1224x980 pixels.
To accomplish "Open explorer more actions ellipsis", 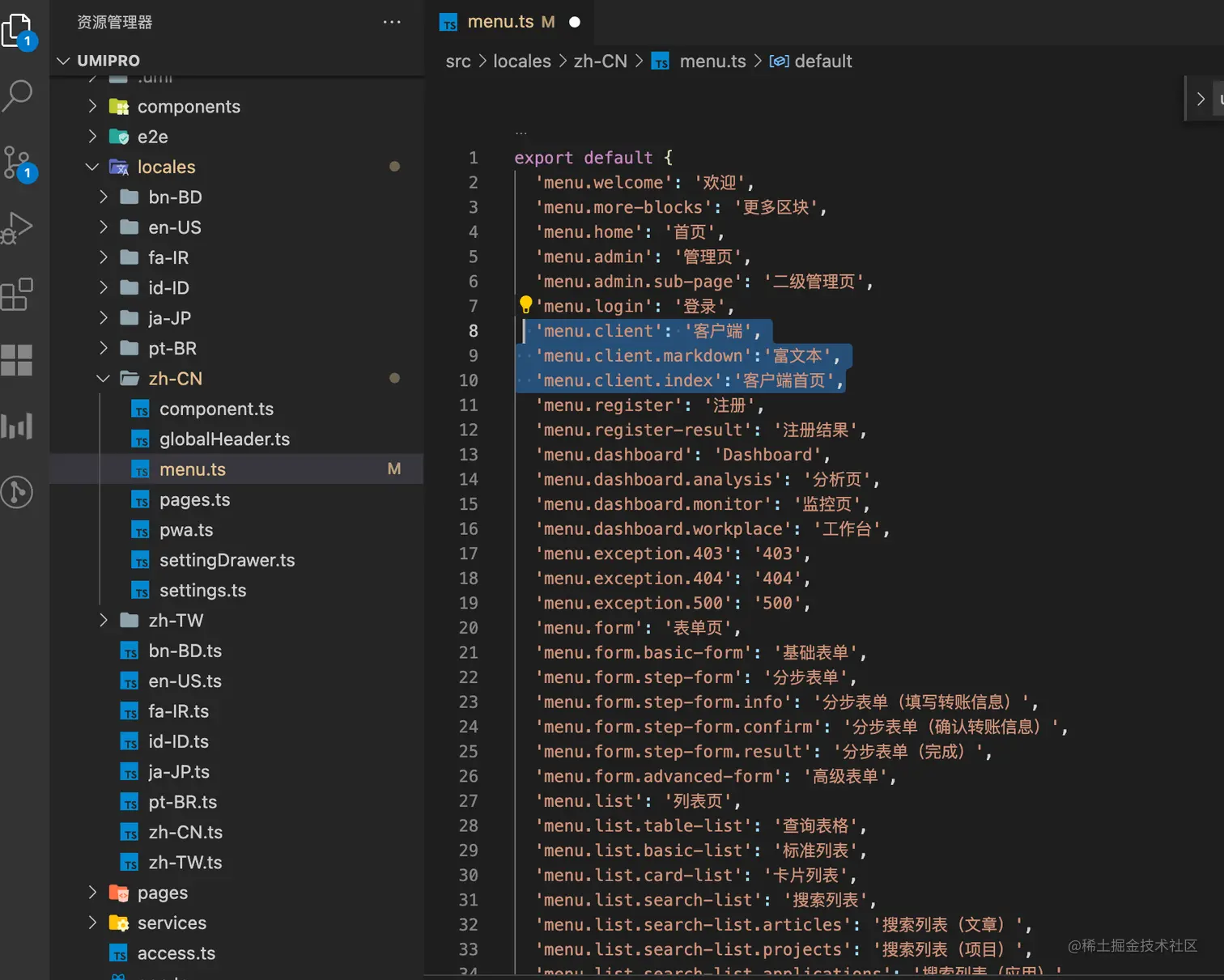I will click(x=392, y=22).
